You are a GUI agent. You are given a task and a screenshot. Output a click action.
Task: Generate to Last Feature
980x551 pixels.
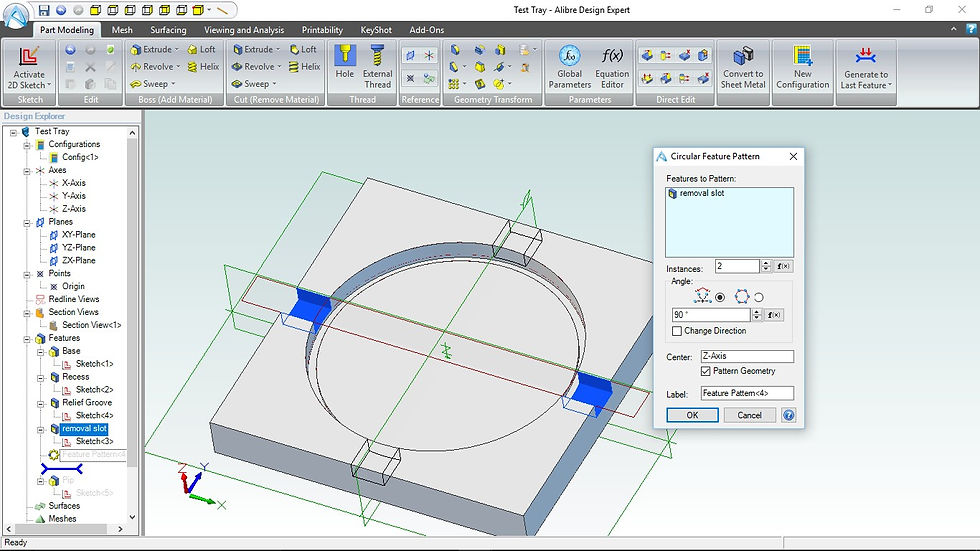tap(866, 66)
